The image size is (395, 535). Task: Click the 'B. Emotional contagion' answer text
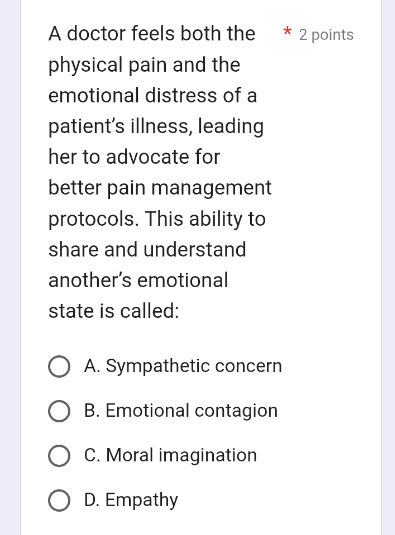pos(181,411)
